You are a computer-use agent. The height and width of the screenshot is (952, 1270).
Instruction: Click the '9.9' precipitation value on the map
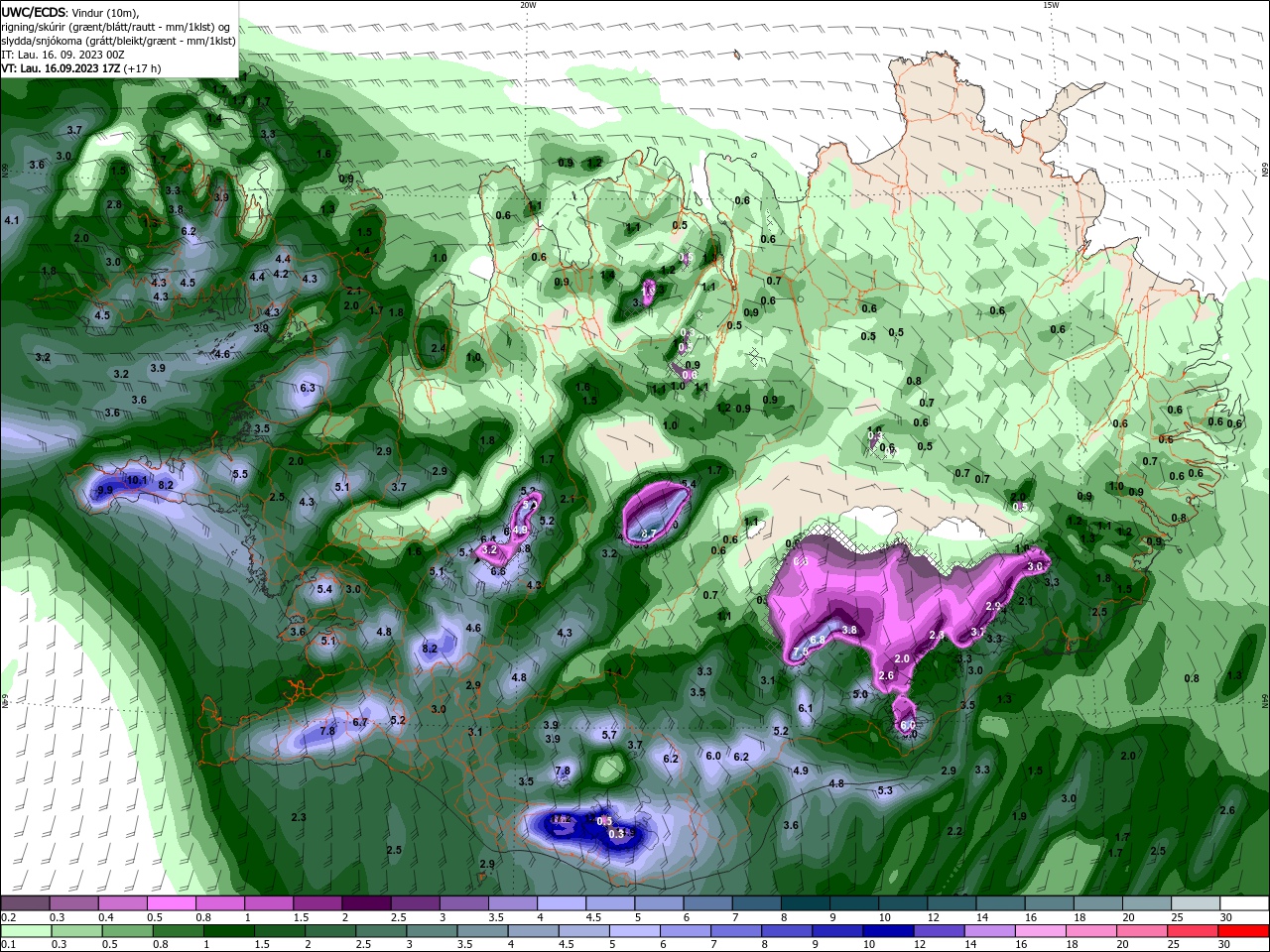click(x=104, y=491)
